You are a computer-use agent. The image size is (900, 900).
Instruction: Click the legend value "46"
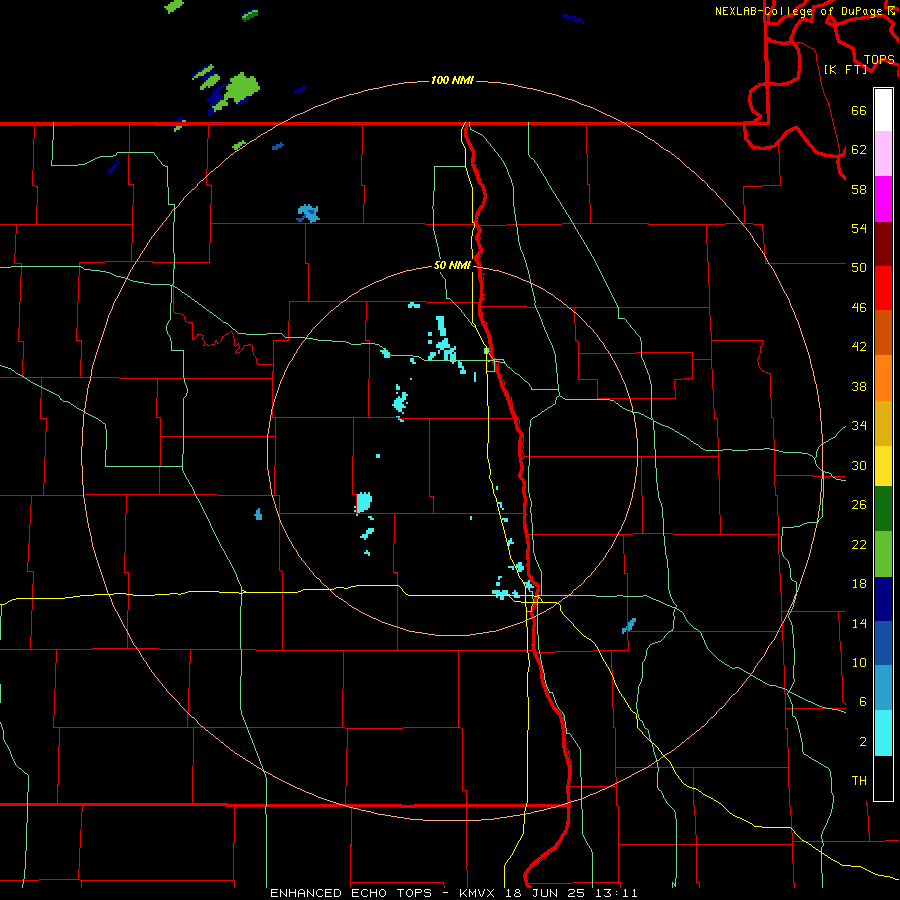tap(859, 308)
